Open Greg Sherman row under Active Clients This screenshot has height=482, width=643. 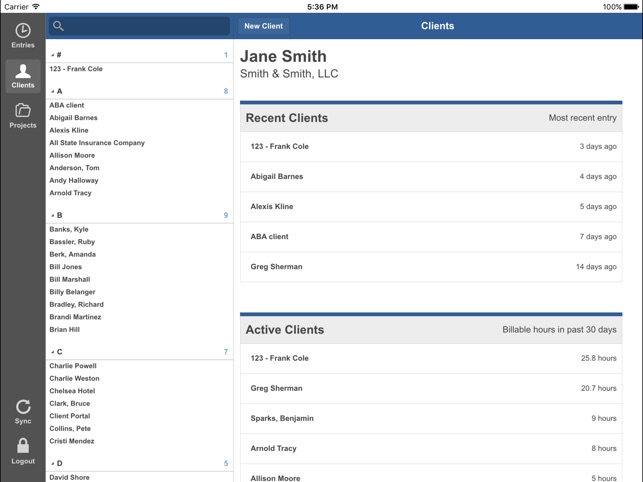tap(431, 388)
